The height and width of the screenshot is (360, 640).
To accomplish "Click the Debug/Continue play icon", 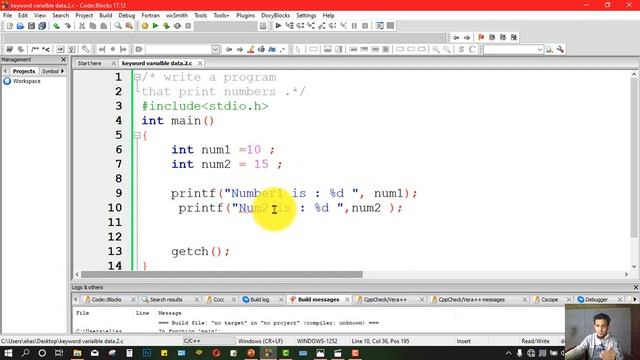I will pos(278,26).
